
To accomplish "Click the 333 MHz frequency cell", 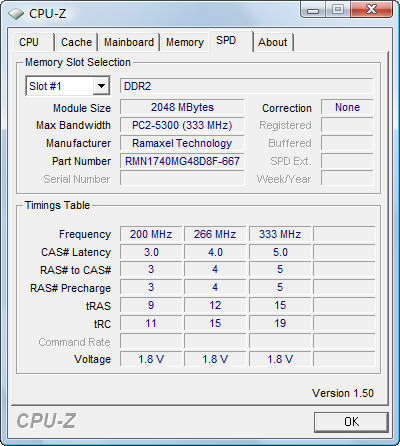I will pyautogui.click(x=280, y=234).
